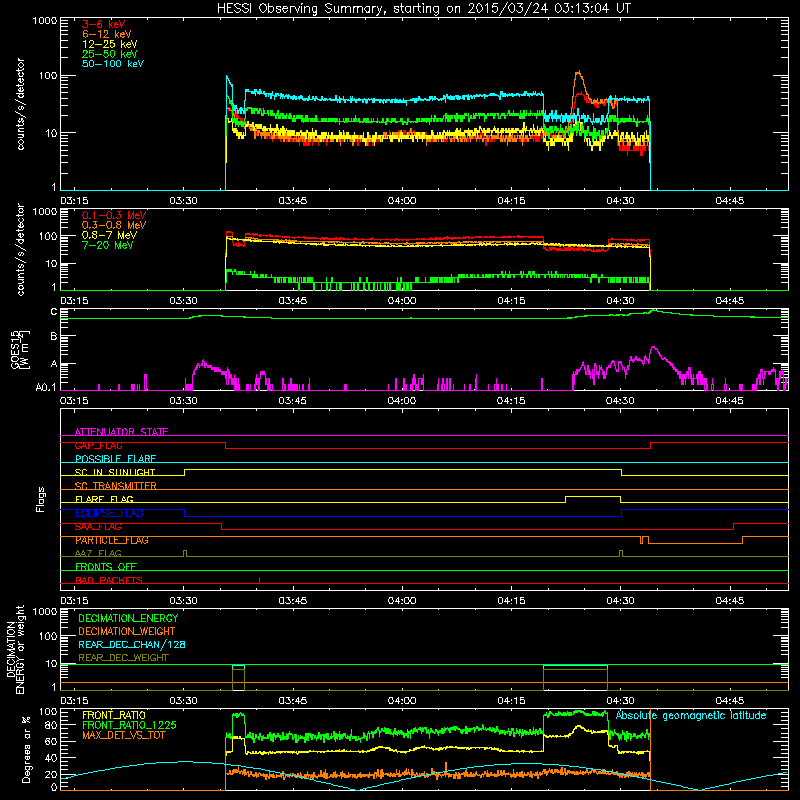Click the POSSIBLE_FLARE flag label
The width and height of the screenshot is (800, 800).
115,459
